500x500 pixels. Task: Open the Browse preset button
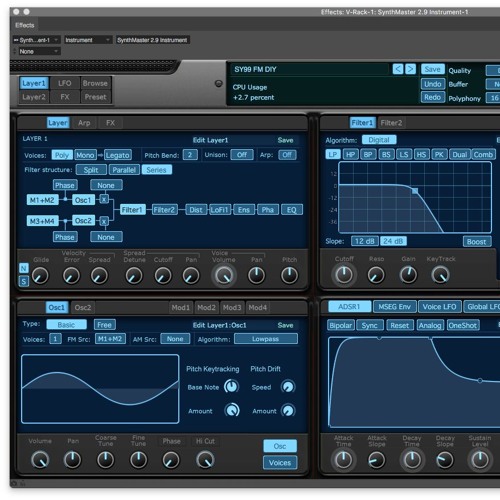point(95,83)
